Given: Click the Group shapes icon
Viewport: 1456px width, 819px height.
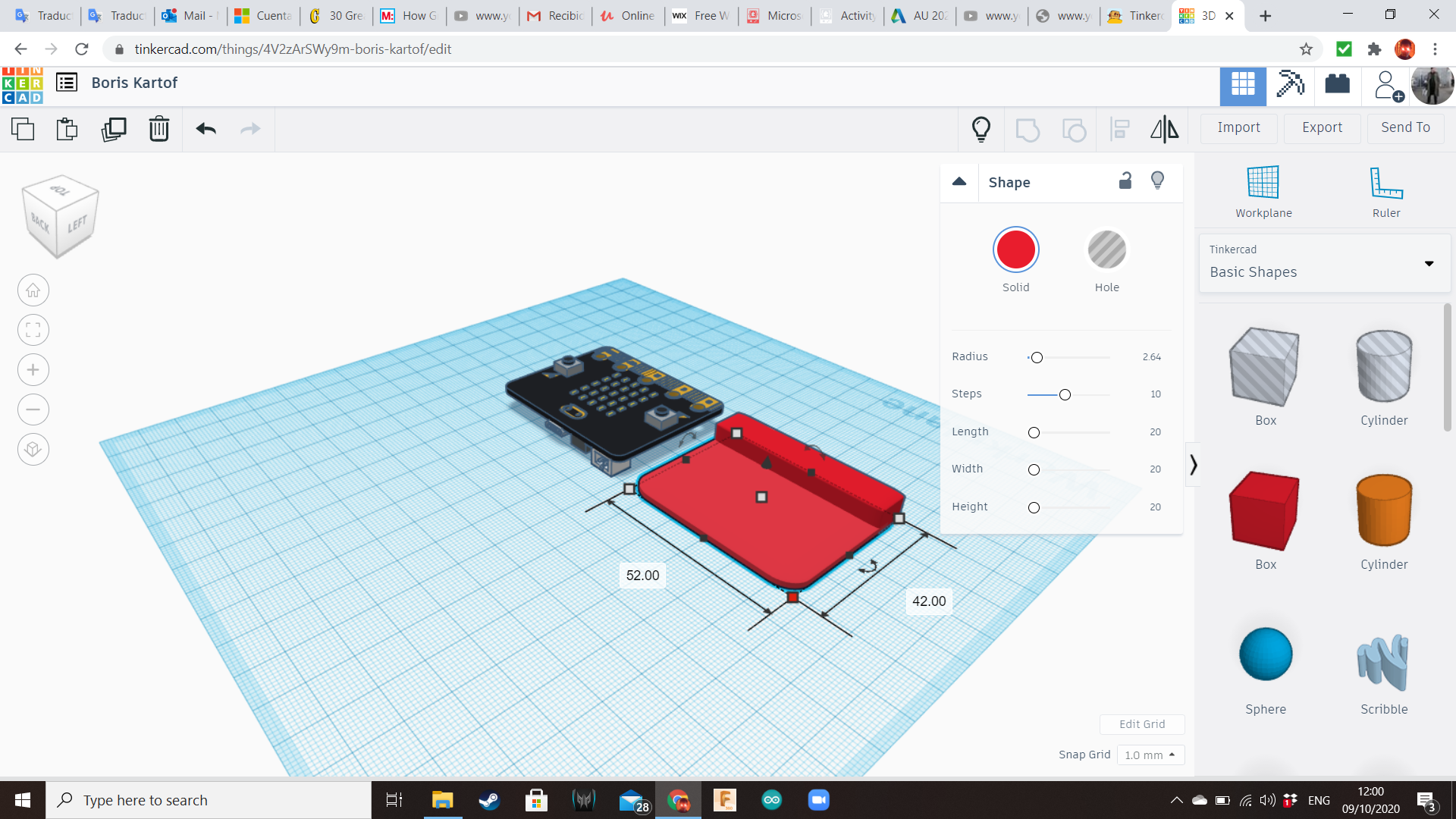Looking at the screenshot, I should pos(1028,130).
